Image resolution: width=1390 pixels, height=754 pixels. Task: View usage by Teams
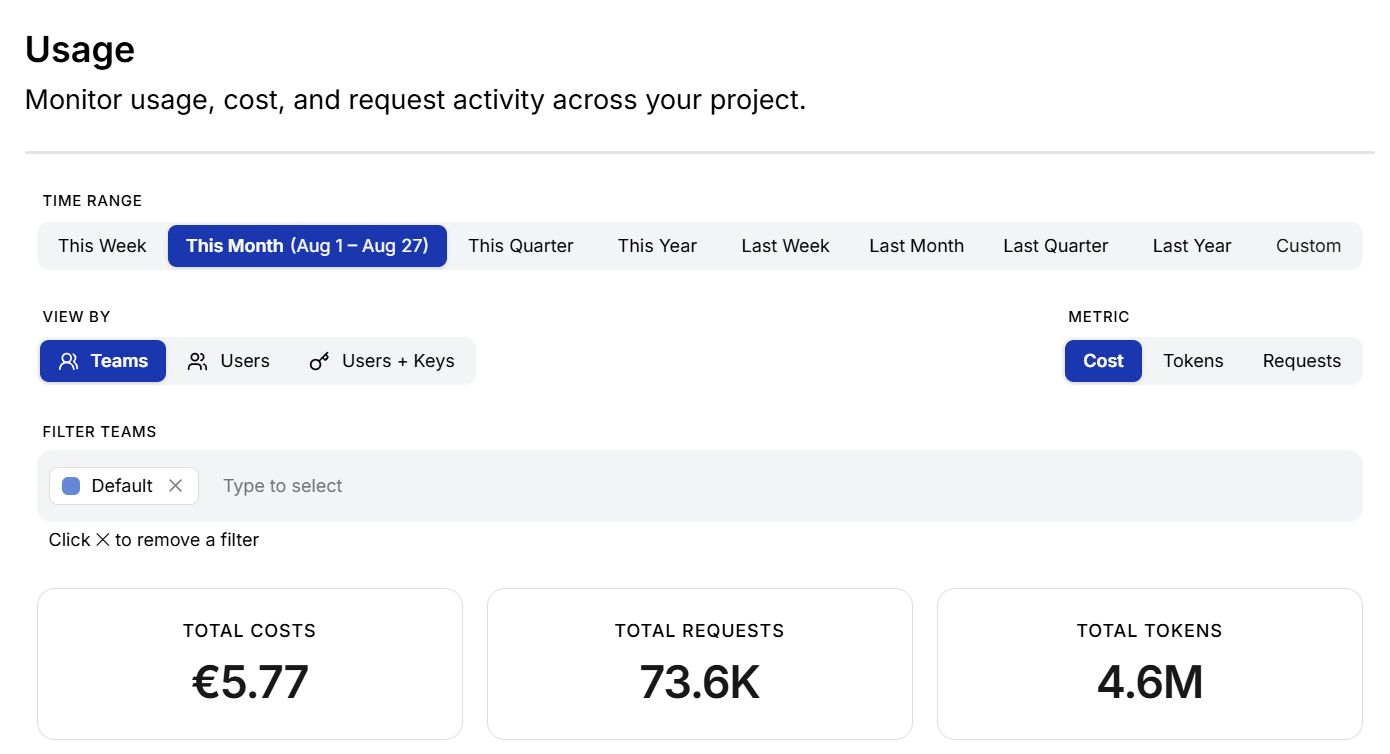coord(103,361)
